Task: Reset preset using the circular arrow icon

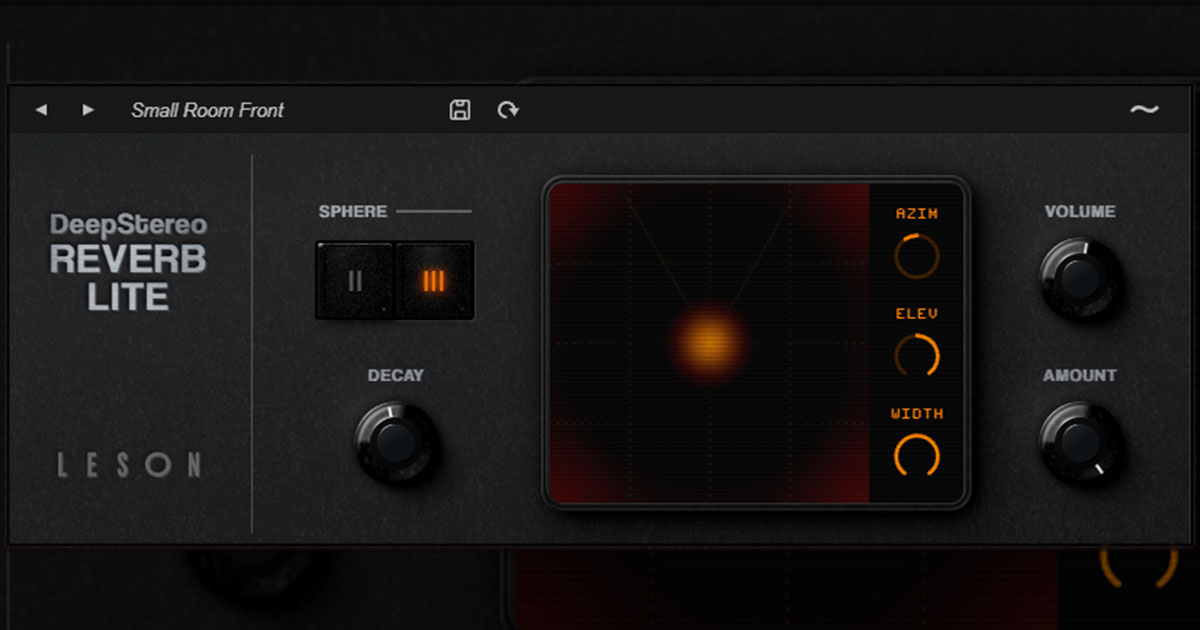Action: click(508, 110)
